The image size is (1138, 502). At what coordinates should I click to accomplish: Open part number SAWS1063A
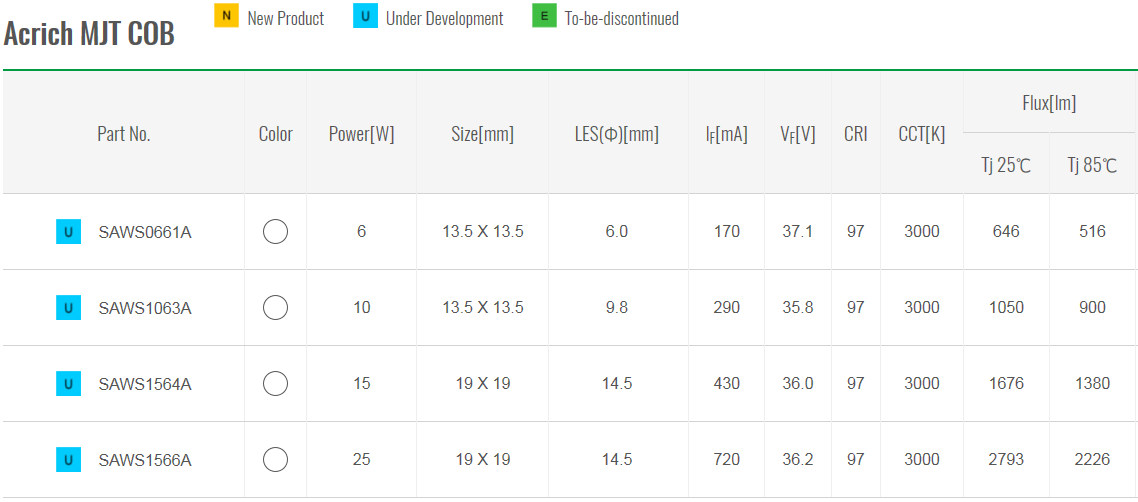coord(145,308)
